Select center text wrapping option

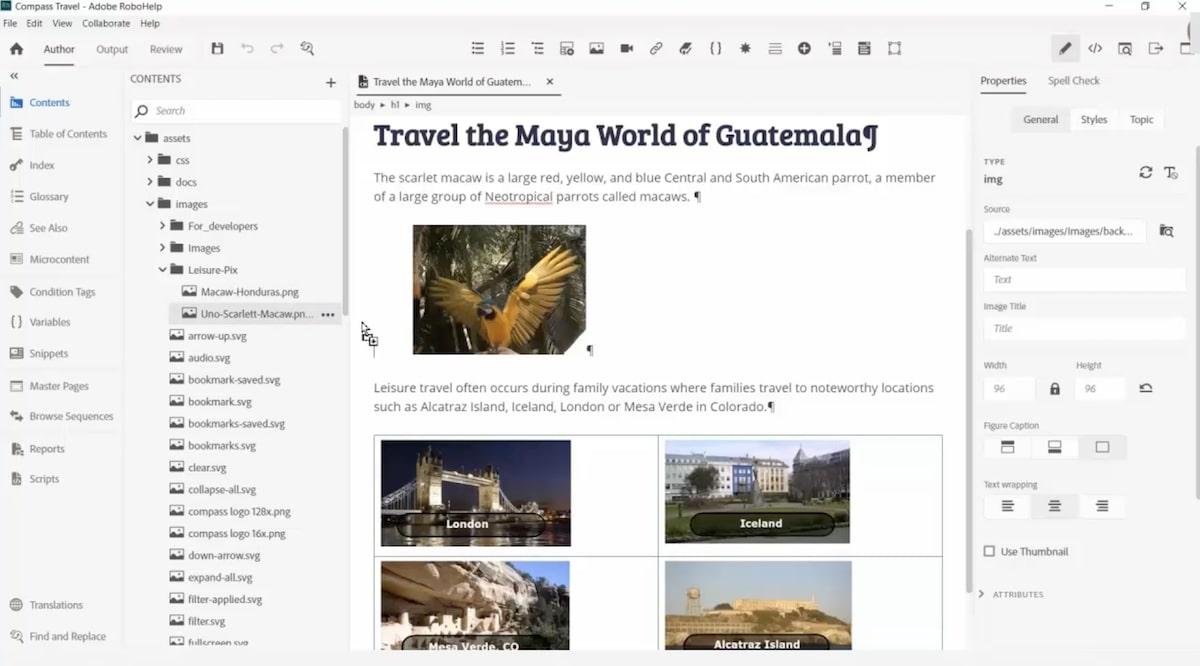(1054, 506)
